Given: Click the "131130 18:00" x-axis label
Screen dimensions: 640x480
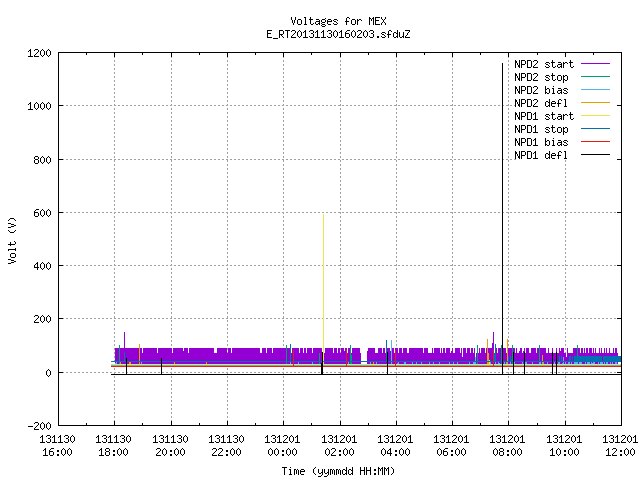Looking at the screenshot, I should coord(113,446).
